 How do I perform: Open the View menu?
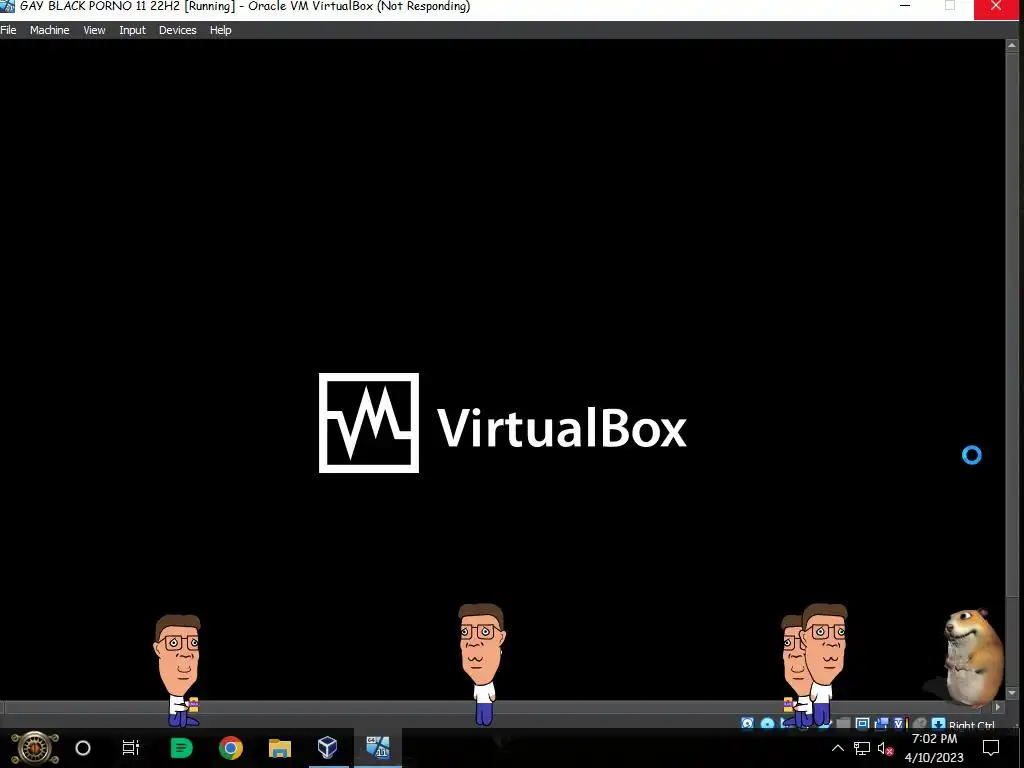click(x=94, y=30)
